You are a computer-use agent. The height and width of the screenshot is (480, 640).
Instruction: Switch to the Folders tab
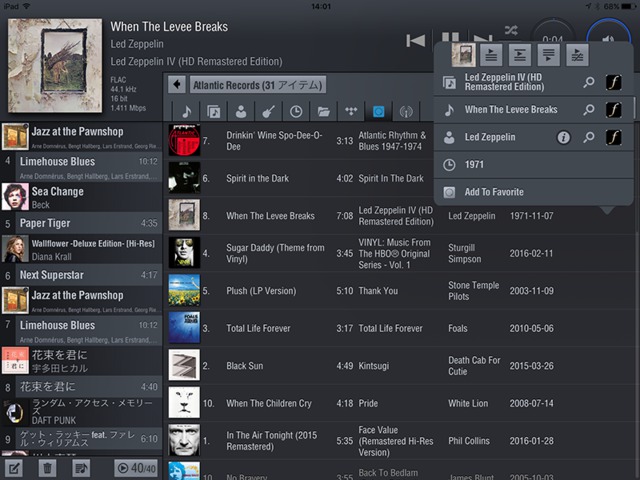pos(323,111)
